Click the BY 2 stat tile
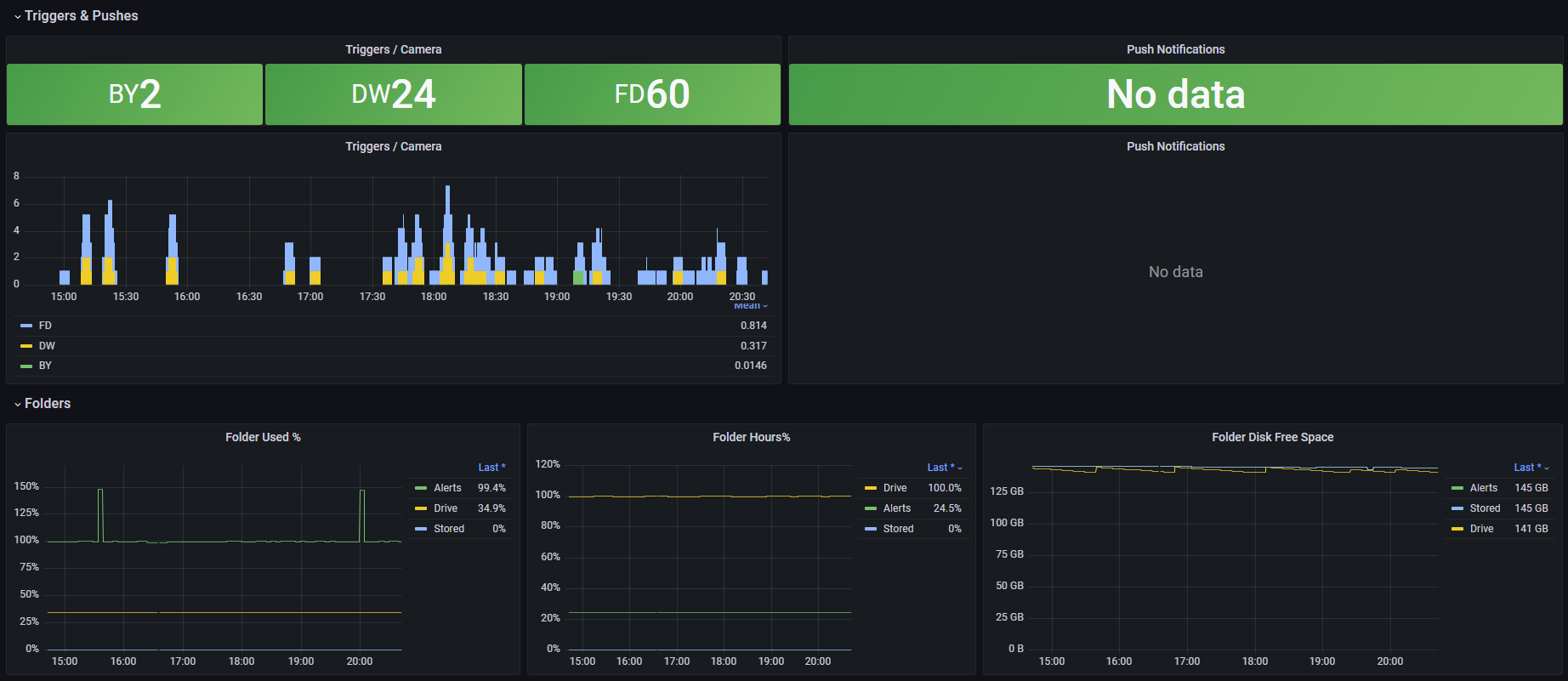The height and width of the screenshot is (681, 1568). pyautogui.click(x=134, y=94)
